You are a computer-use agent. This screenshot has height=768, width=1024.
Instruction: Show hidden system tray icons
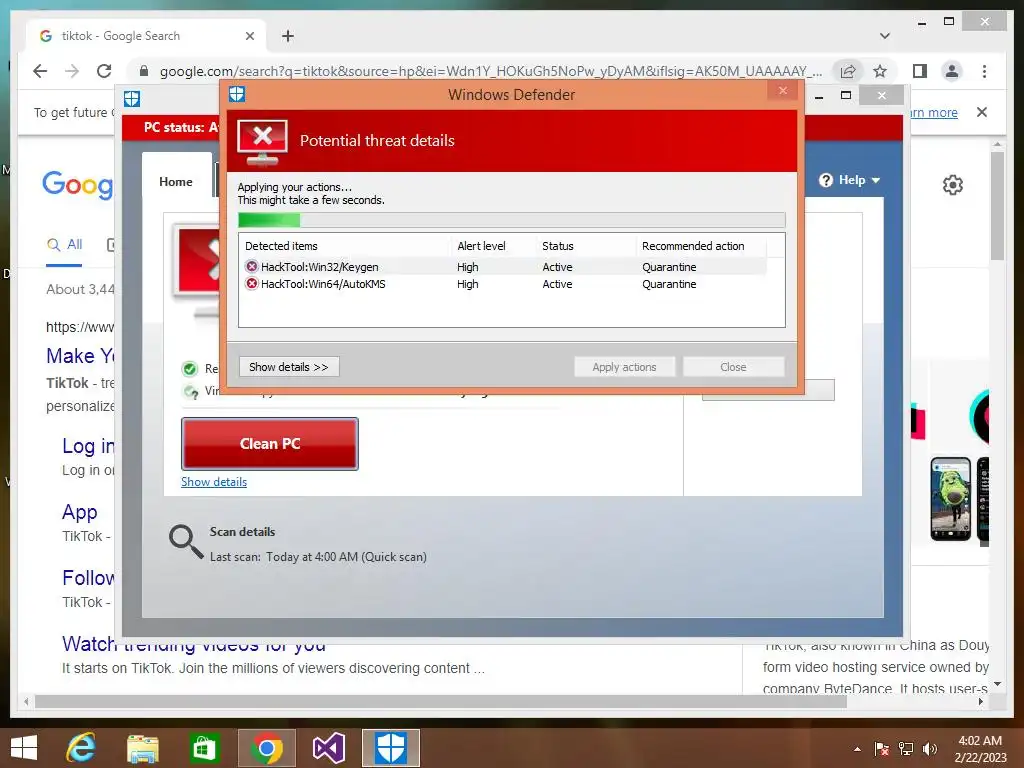857,749
